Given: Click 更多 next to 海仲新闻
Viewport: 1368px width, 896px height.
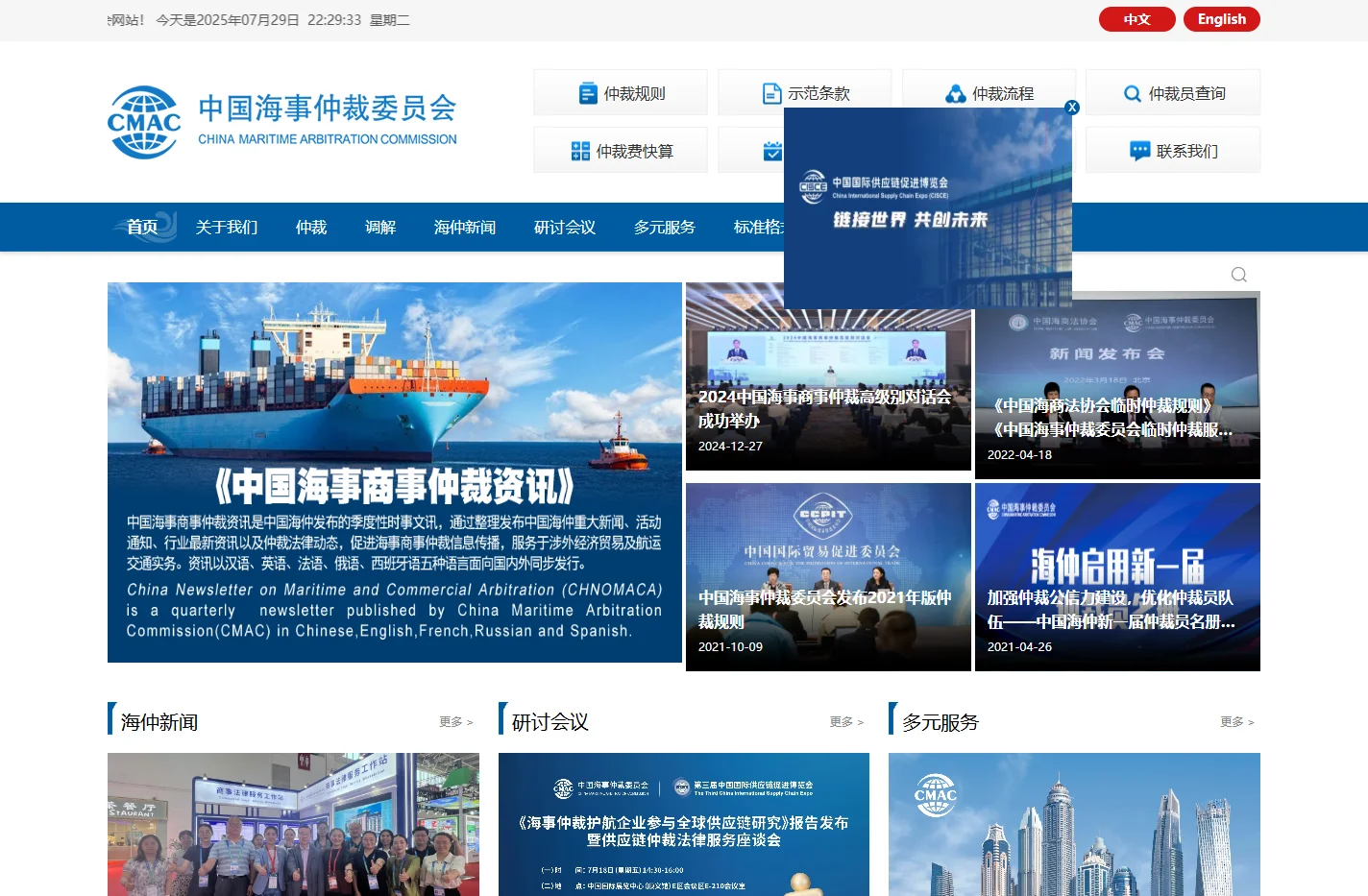Looking at the screenshot, I should [456, 722].
